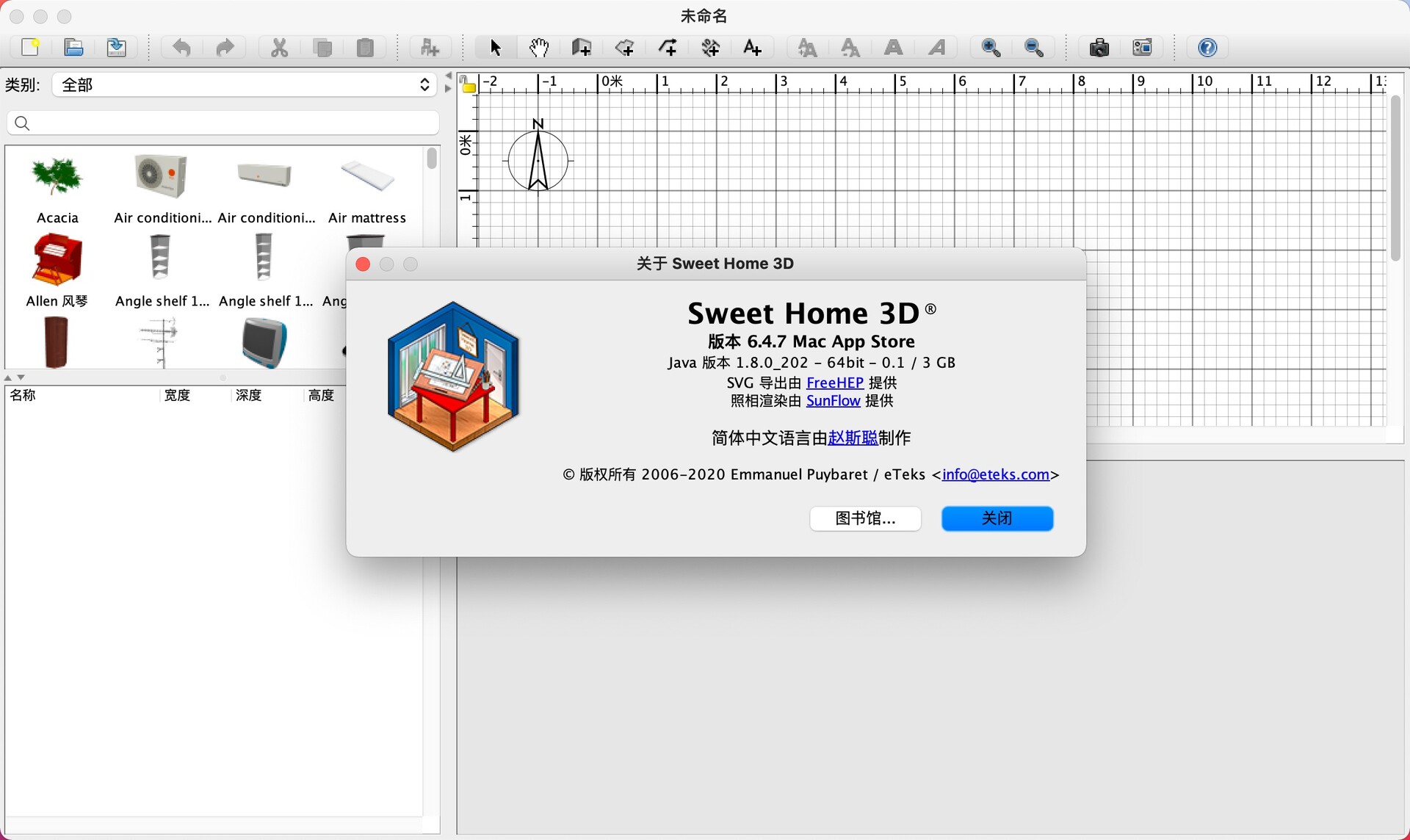Open the photo creation tool
The width and height of the screenshot is (1410, 840).
click(1099, 47)
